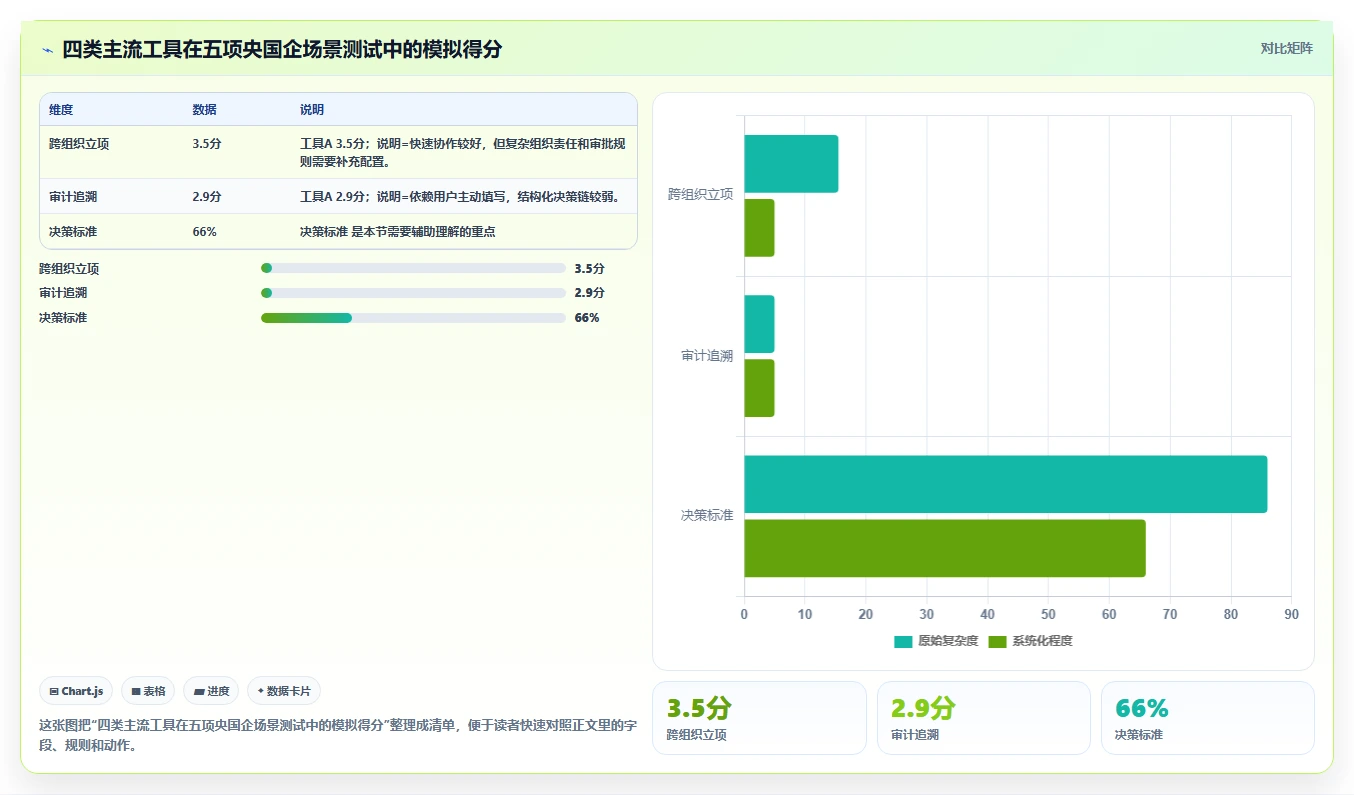Click the teal 跨组织立项 chart bar
The height and width of the screenshot is (795, 1354).
[791, 164]
